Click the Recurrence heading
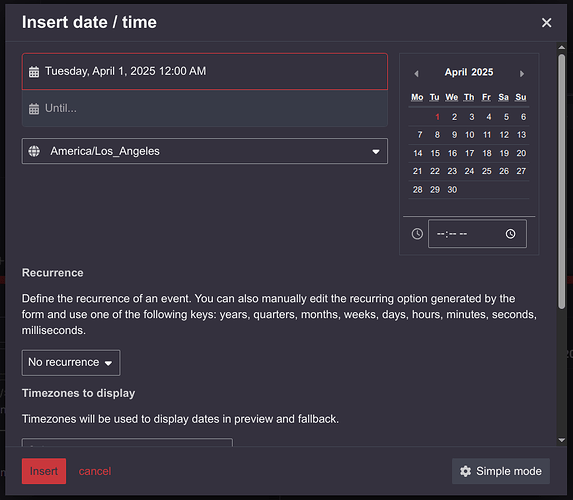Image resolution: width=573 pixels, height=500 pixels. pyautogui.click(x=53, y=273)
